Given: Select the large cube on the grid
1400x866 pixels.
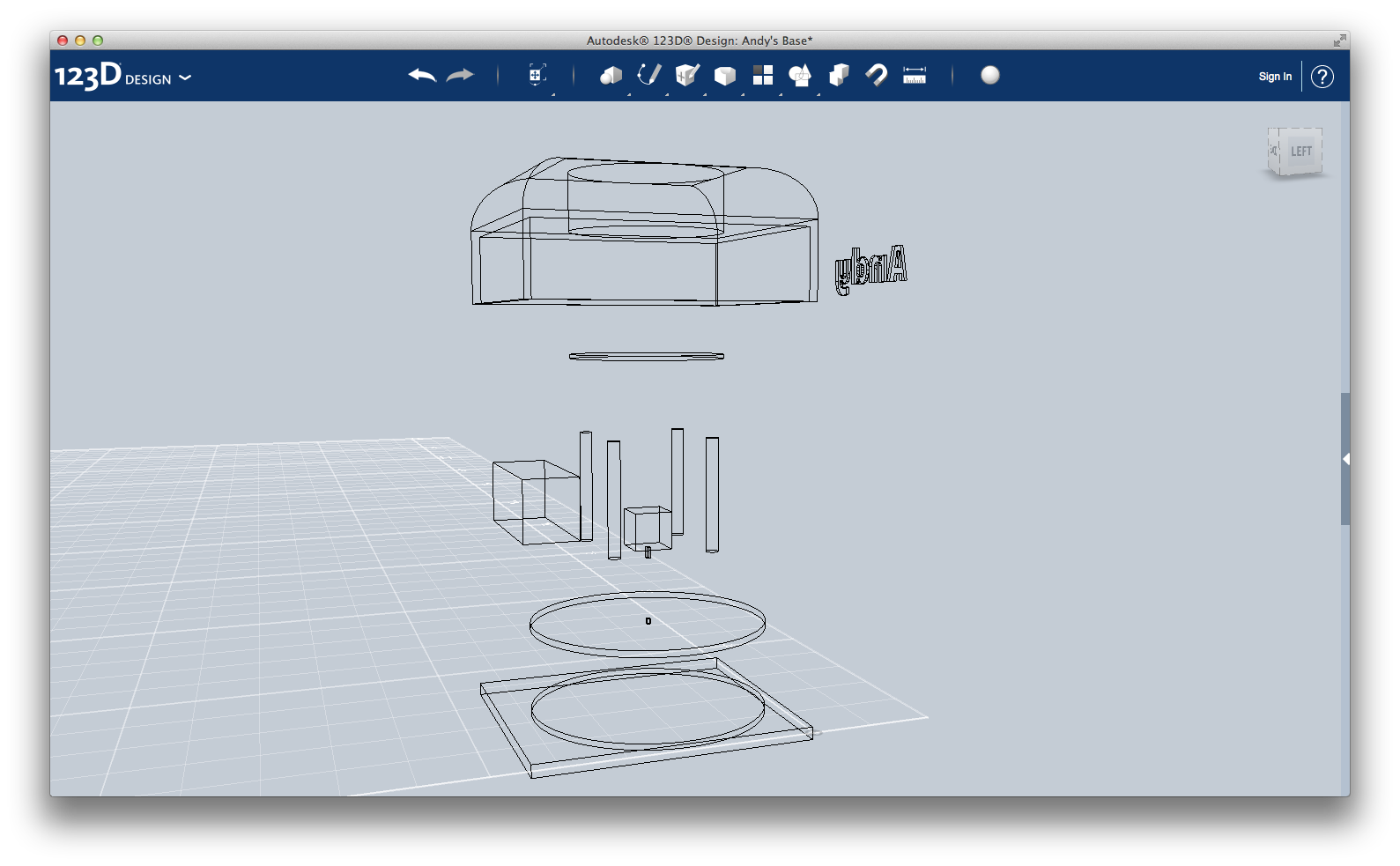Looking at the screenshot, I should 536,501.
